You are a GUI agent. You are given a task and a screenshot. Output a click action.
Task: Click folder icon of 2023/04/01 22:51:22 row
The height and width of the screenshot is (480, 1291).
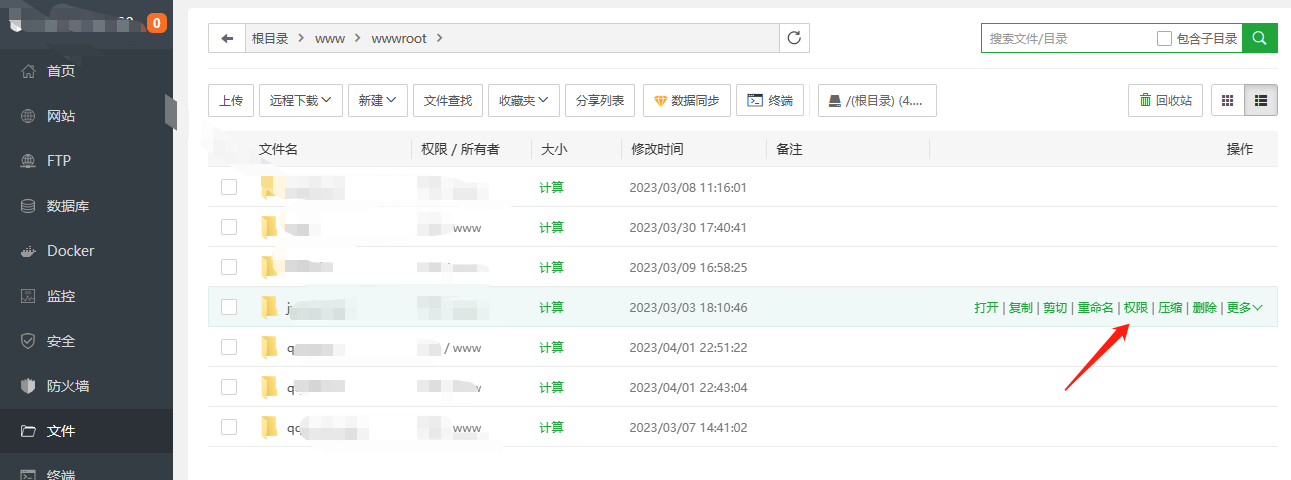point(269,347)
